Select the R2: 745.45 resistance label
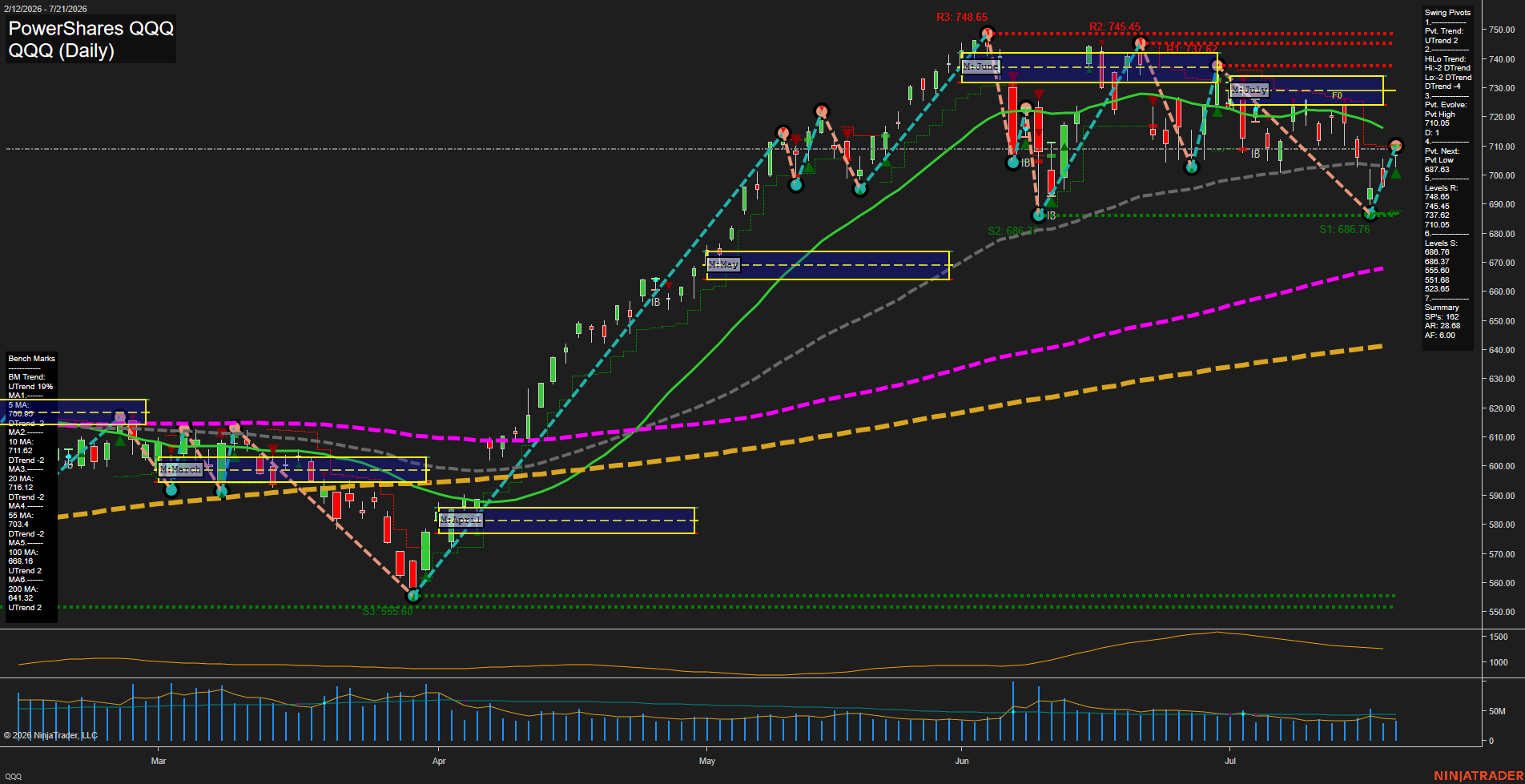The height and width of the screenshot is (784, 1525). click(x=1115, y=26)
